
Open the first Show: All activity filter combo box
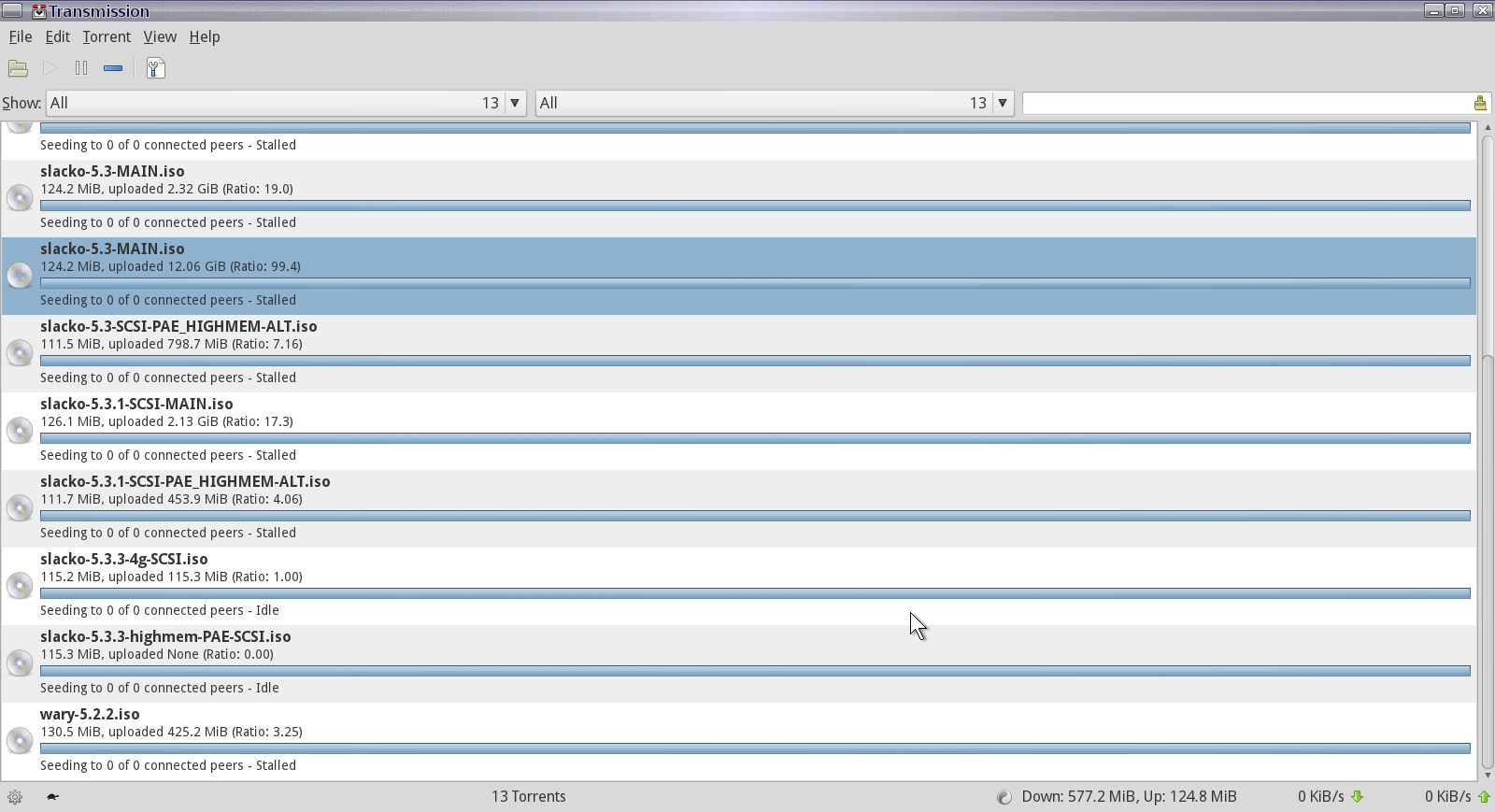coord(286,103)
